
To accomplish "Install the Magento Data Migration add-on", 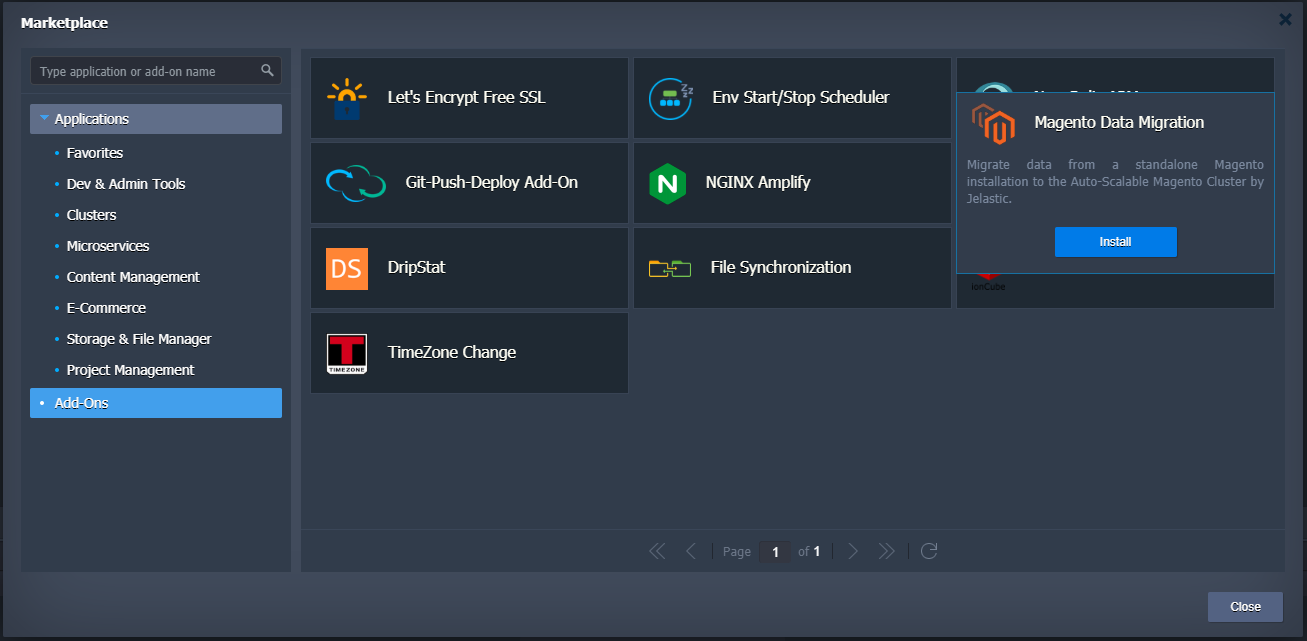I will (x=1115, y=242).
